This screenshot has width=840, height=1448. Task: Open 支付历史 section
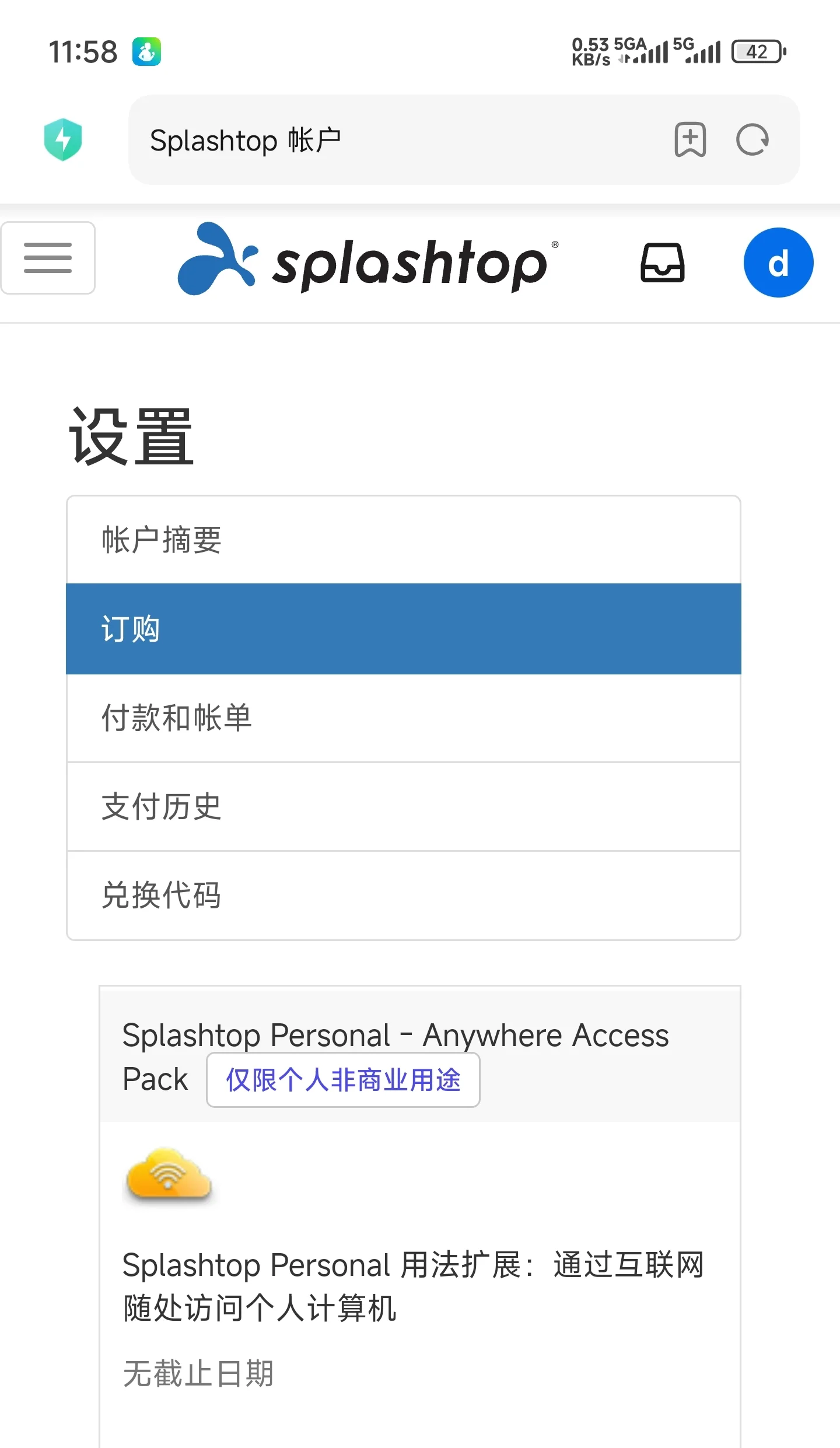404,807
